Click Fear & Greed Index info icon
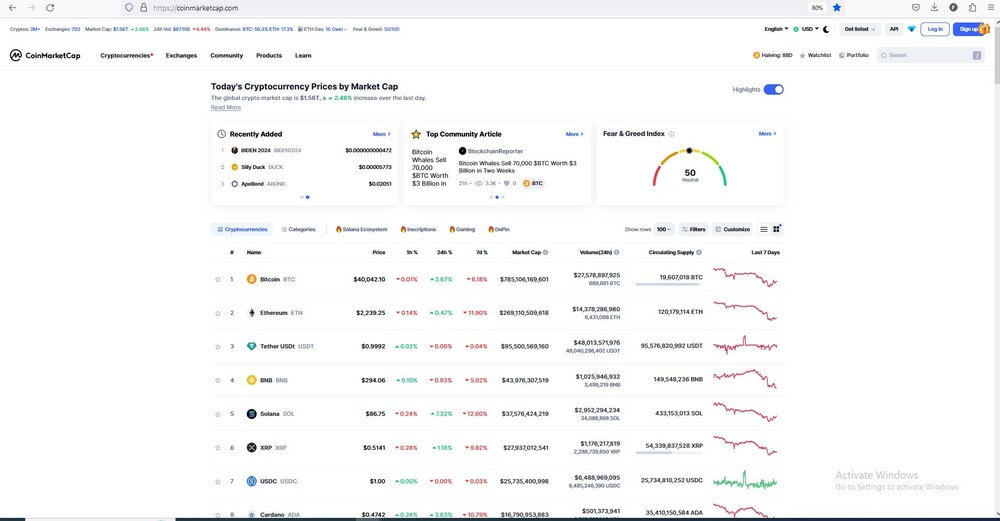This screenshot has height=521, width=1000. tap(672, 134)
